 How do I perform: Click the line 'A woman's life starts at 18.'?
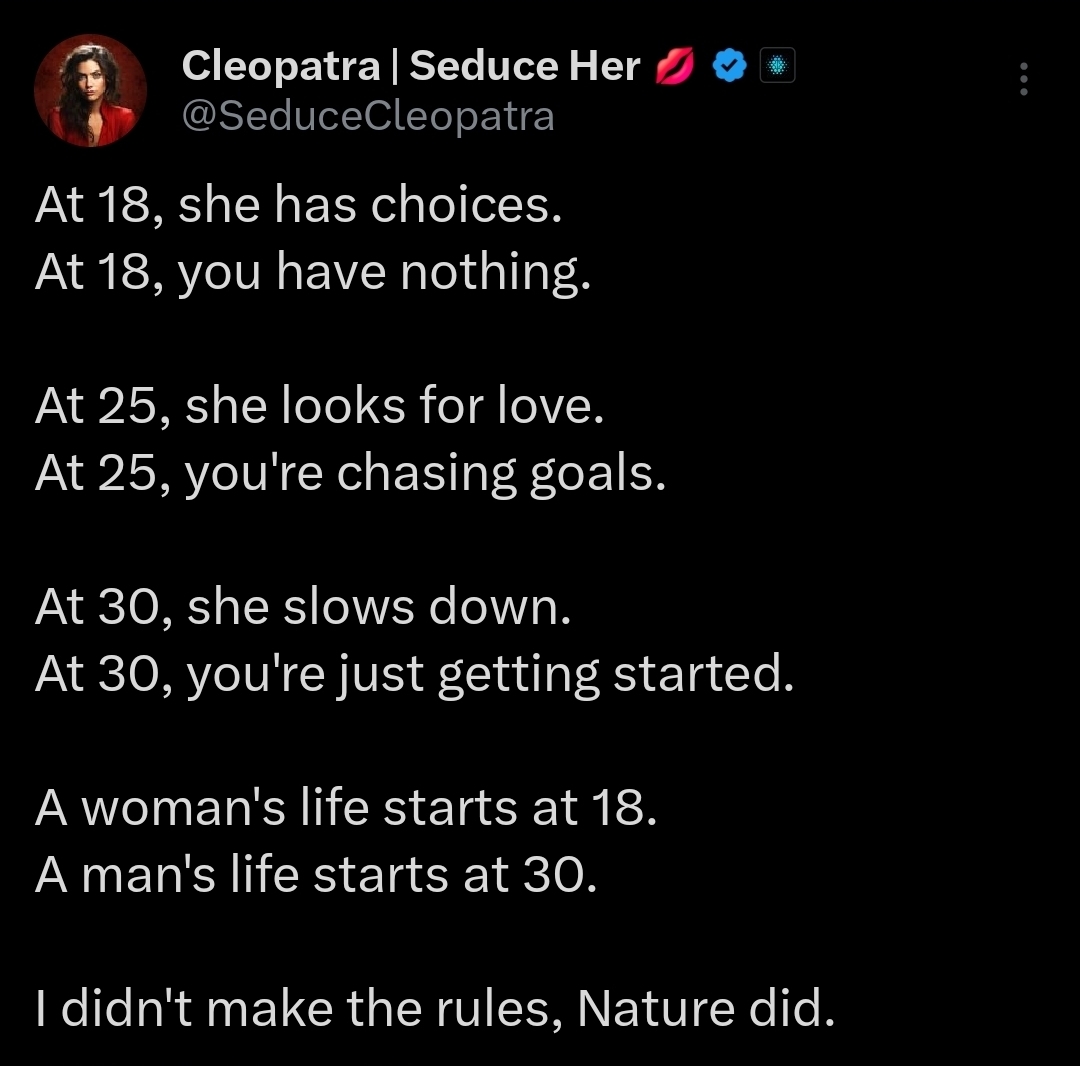coord(346,808)
